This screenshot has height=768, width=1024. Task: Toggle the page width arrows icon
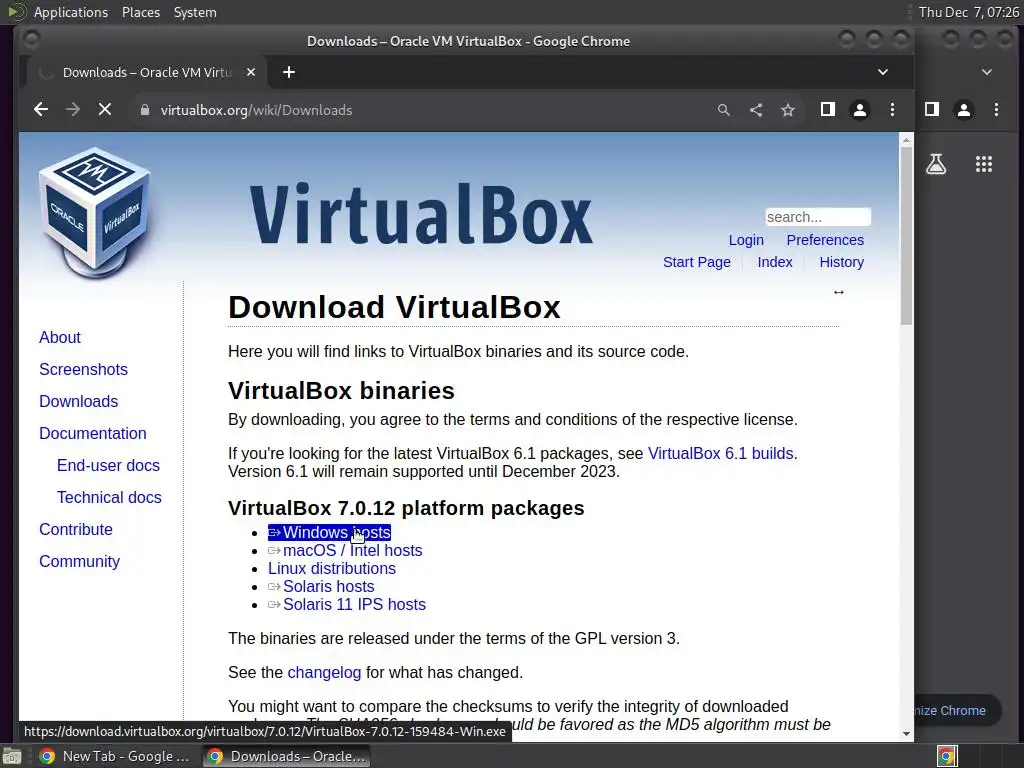tap(839, 292)
